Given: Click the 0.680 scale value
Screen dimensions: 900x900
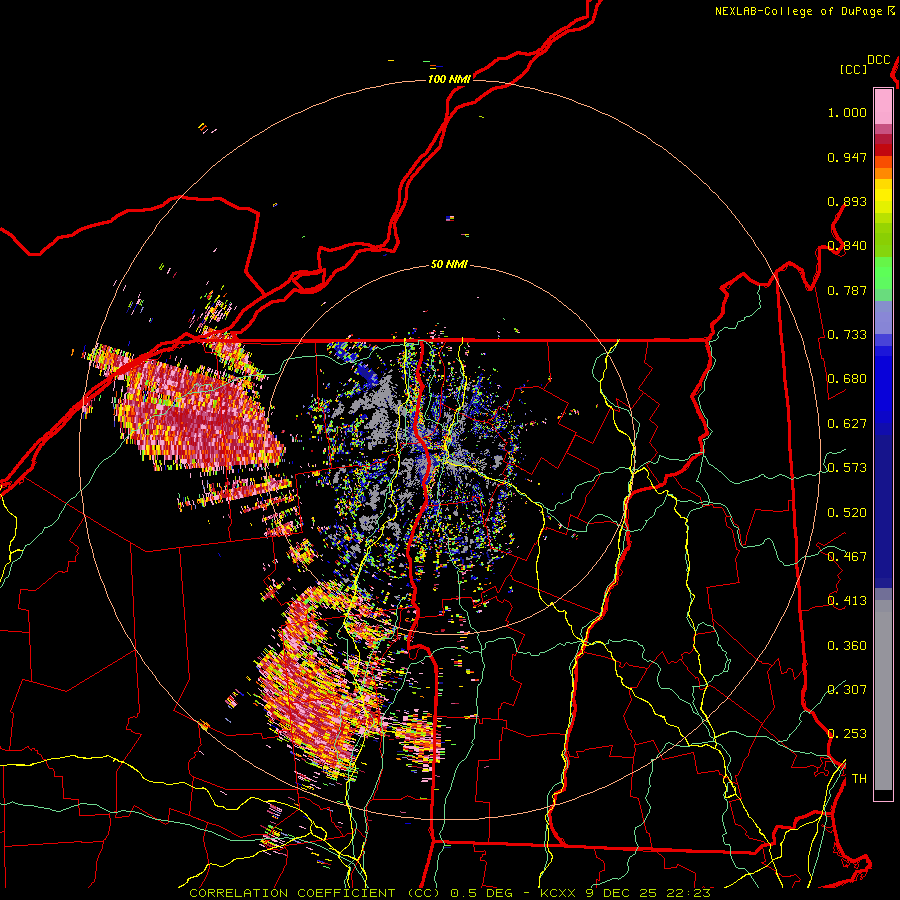Looking at the screenshot, I should point(847,379).
